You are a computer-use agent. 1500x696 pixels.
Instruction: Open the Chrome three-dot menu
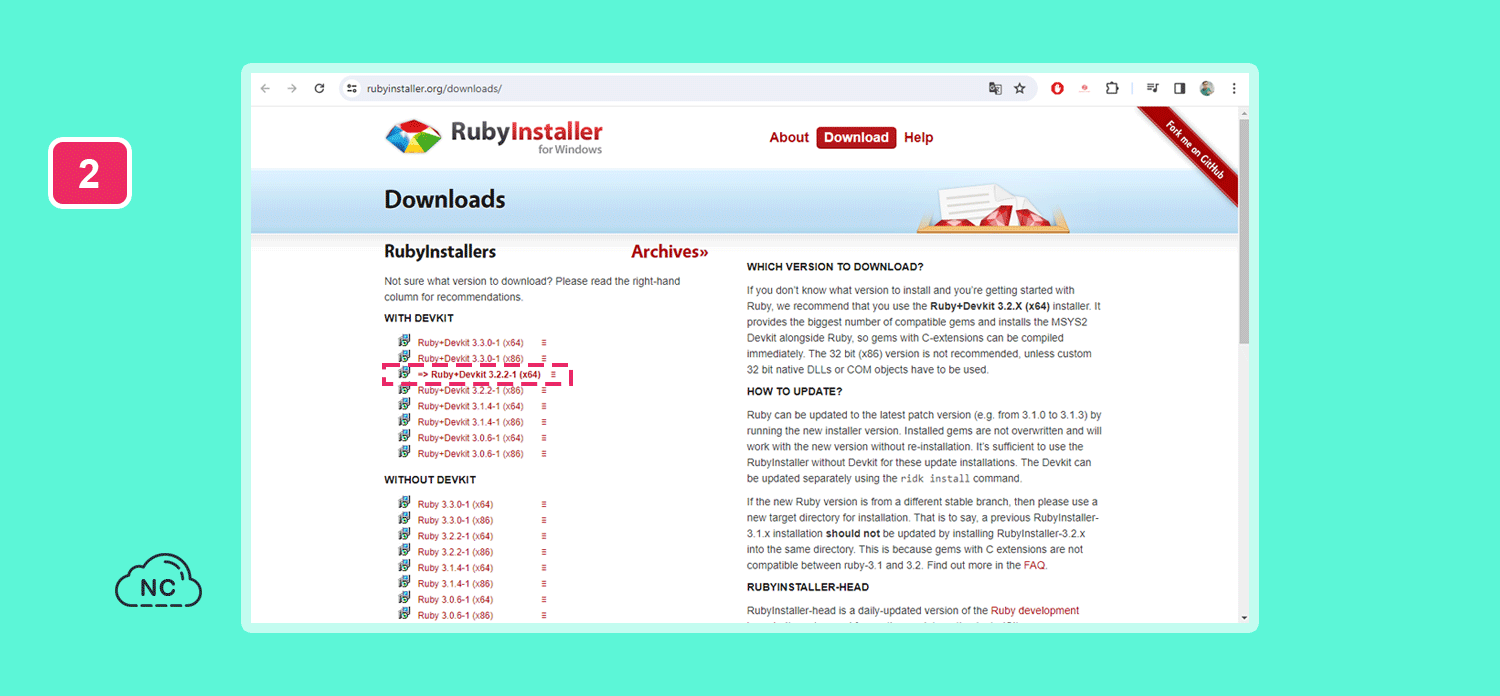(x=1234, y=88)
